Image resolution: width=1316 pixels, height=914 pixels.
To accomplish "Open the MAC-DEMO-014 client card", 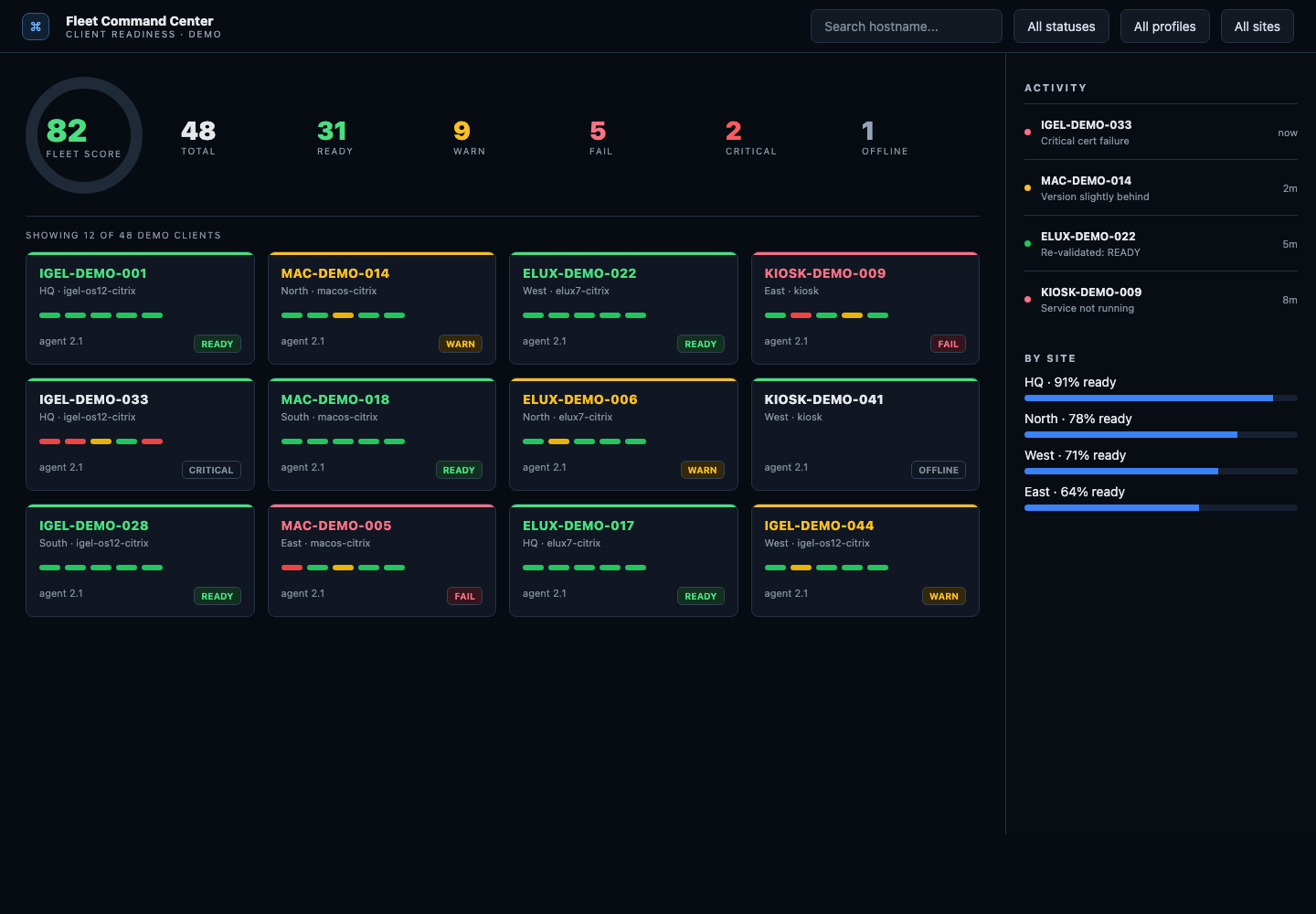I will point(382,308).
